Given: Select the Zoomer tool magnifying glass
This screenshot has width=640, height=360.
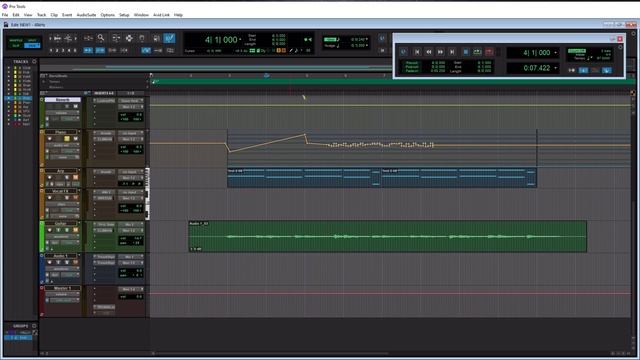Looking at the screenshot, I should [x=101, y=38].
